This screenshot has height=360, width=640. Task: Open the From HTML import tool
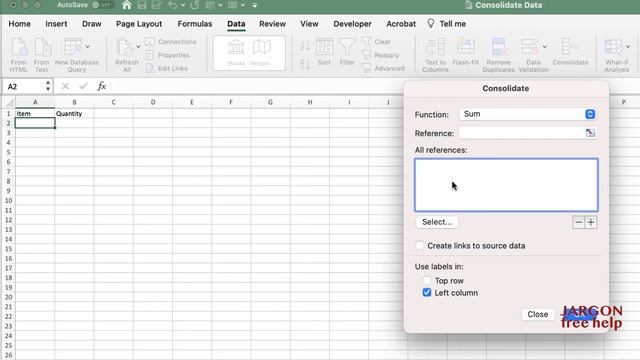point(18,55)
